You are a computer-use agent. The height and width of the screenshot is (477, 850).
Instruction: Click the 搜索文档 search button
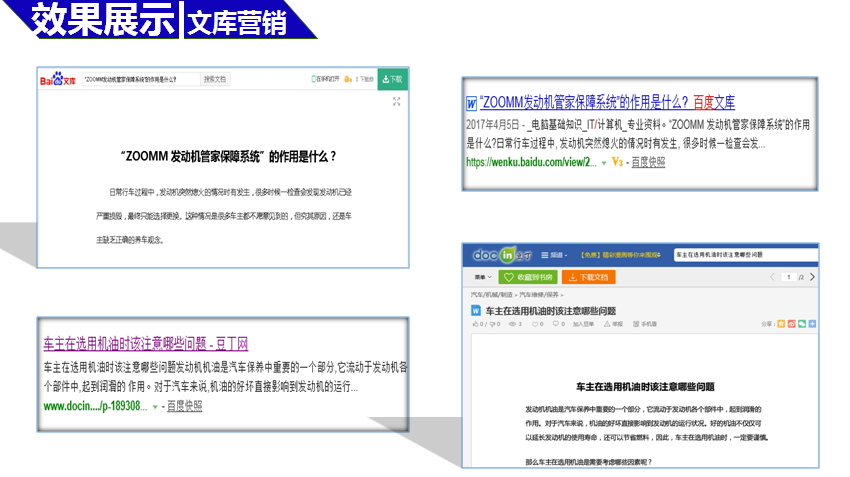[215, 79]
